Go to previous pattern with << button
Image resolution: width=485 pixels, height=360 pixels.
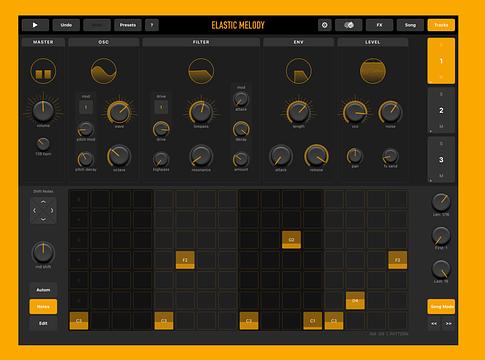coord(434,324)
